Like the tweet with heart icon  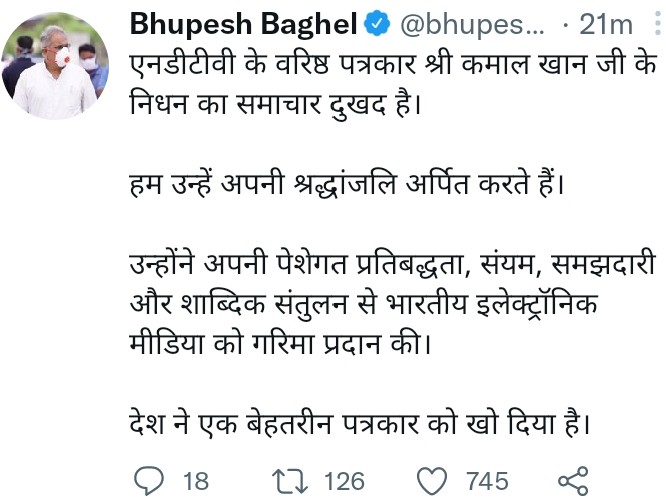tap(432, 481)
